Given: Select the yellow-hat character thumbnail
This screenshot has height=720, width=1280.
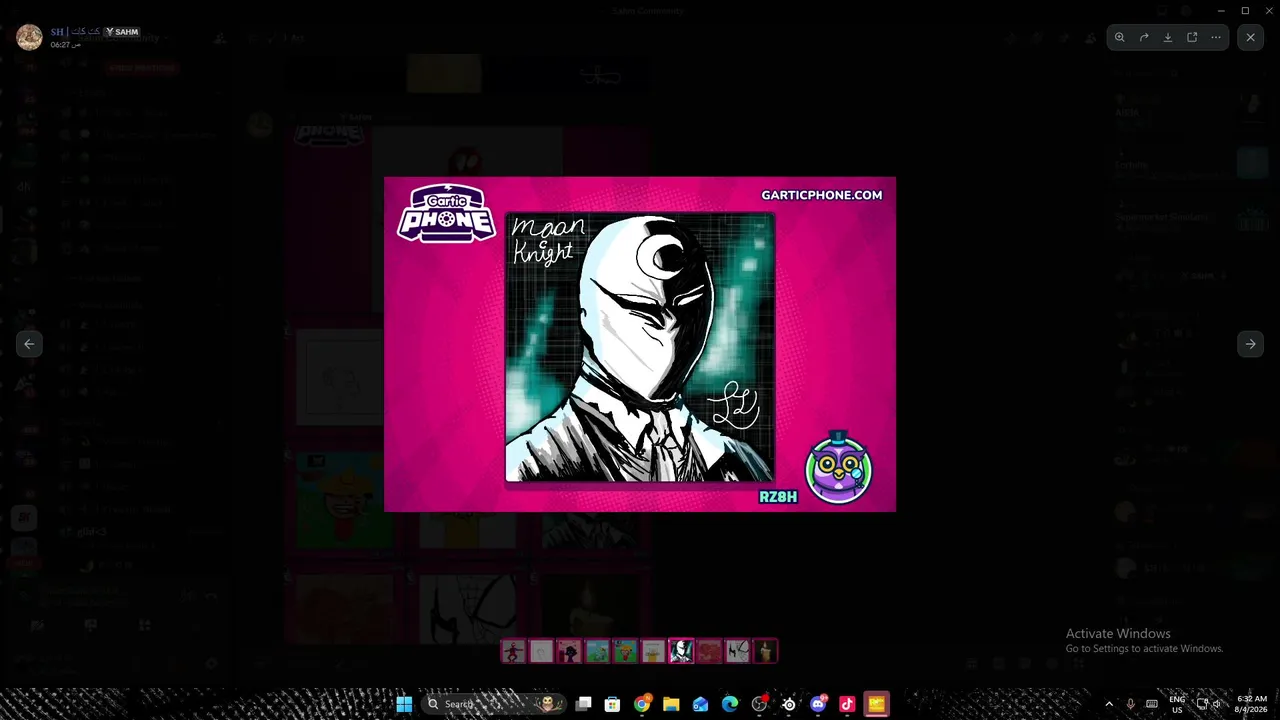Looking at the screenshot, I should coord(625,652).
